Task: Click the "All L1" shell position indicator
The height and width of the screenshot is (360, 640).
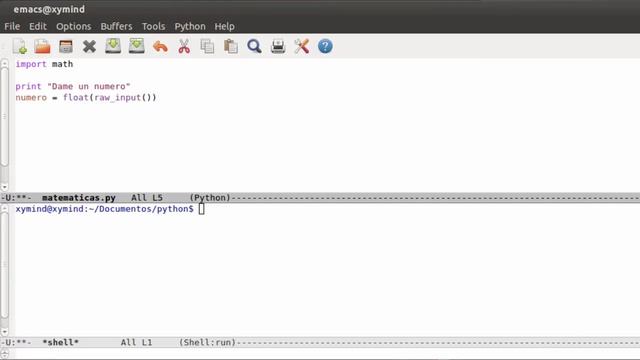Action: (136, 342)
